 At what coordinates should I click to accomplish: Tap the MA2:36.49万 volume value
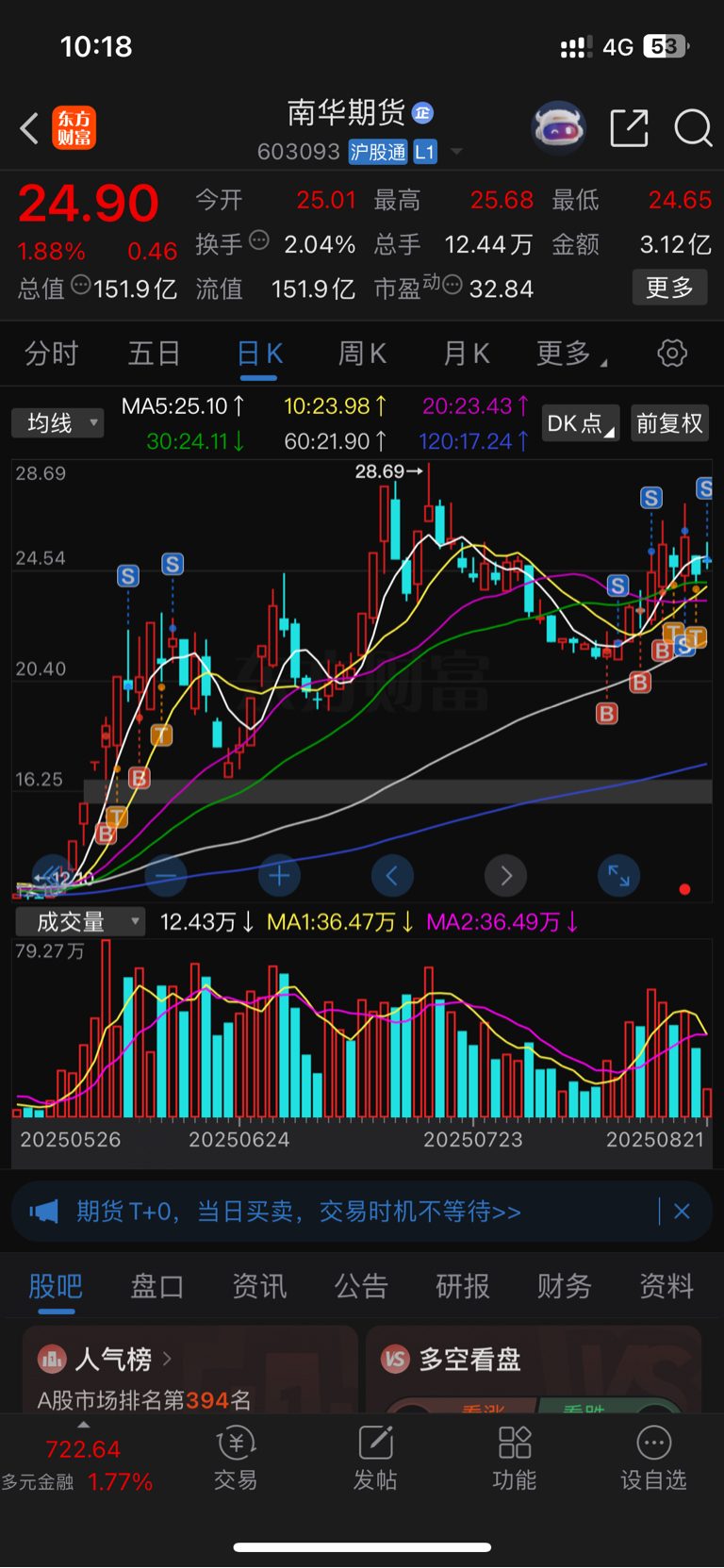[x=502, y=922]
